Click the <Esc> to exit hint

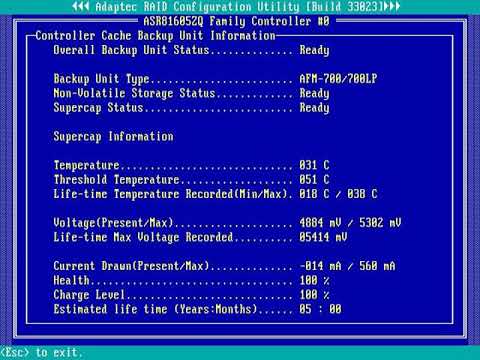click(41, 352)
